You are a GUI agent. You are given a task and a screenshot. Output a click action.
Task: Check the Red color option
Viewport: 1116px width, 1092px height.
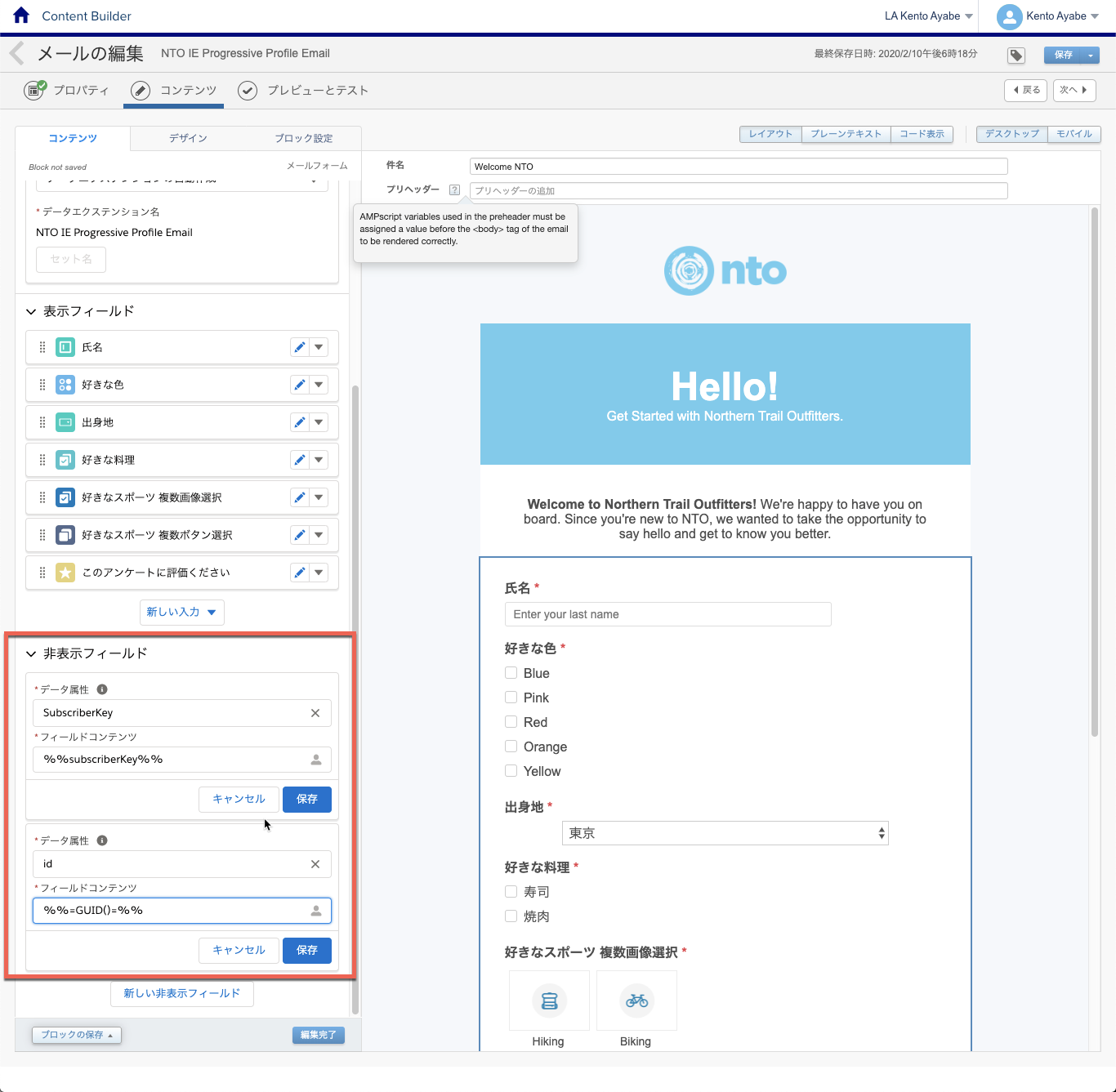point(511,722)
